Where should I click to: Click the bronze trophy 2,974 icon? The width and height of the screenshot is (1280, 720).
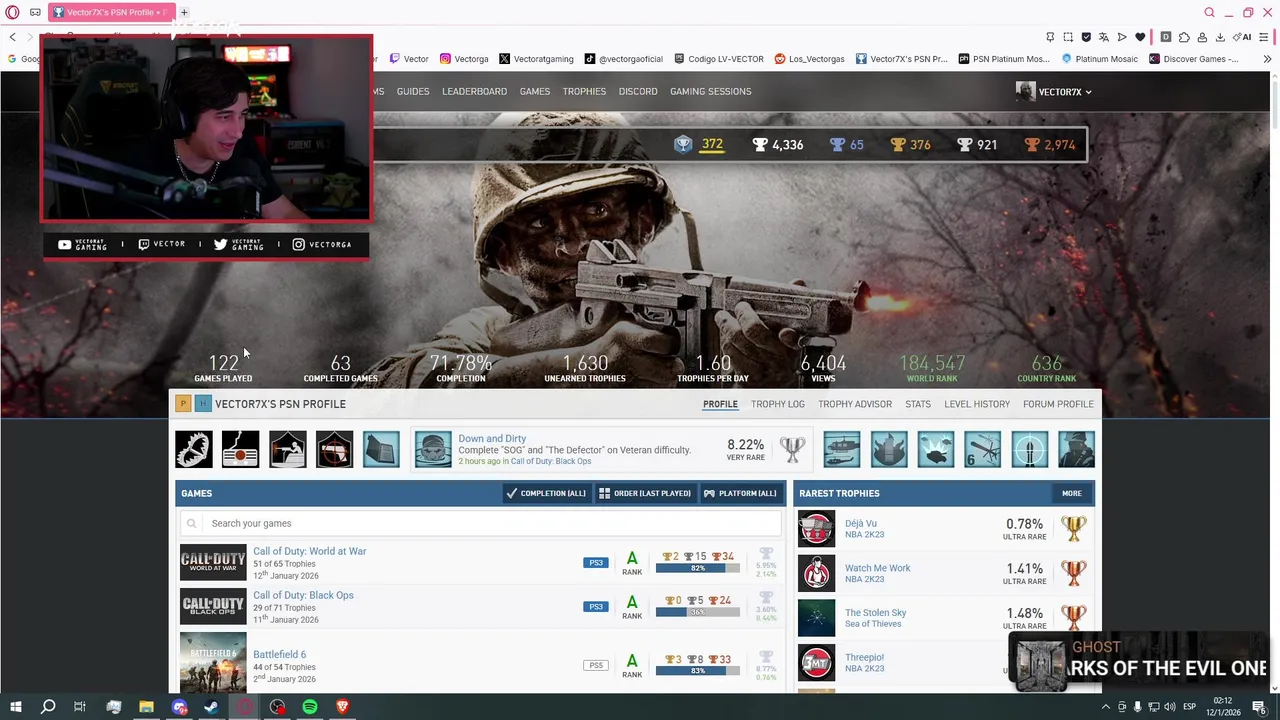[x=1031, y=144]
